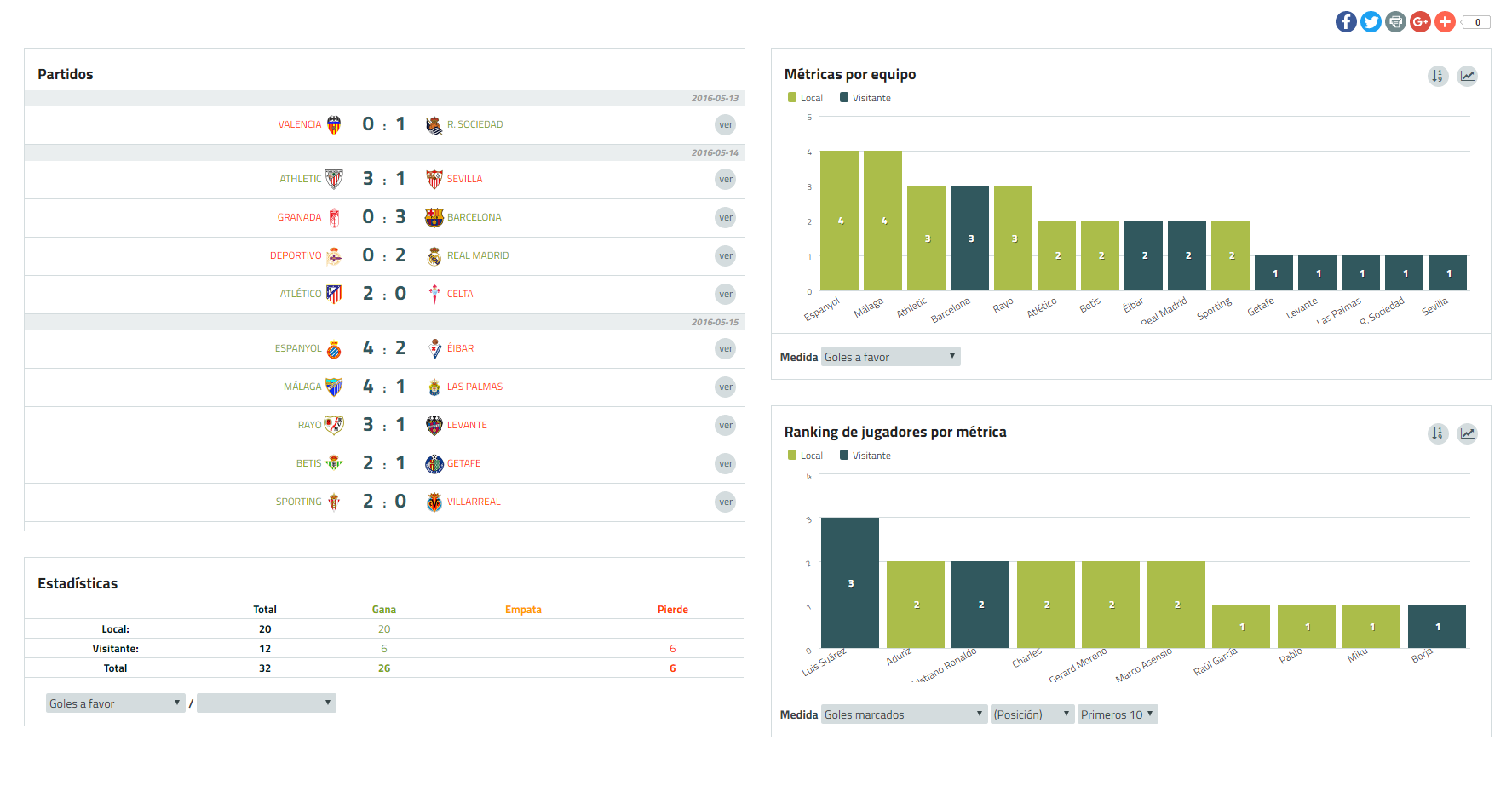Click Luis Suárez bar in player ranking
Viewport: 1512px width, 786px height.
849,583
